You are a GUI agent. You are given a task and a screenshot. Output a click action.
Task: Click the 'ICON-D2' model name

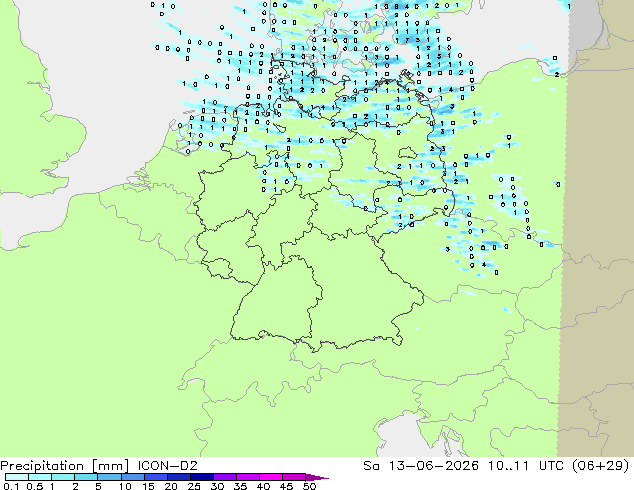167,466
